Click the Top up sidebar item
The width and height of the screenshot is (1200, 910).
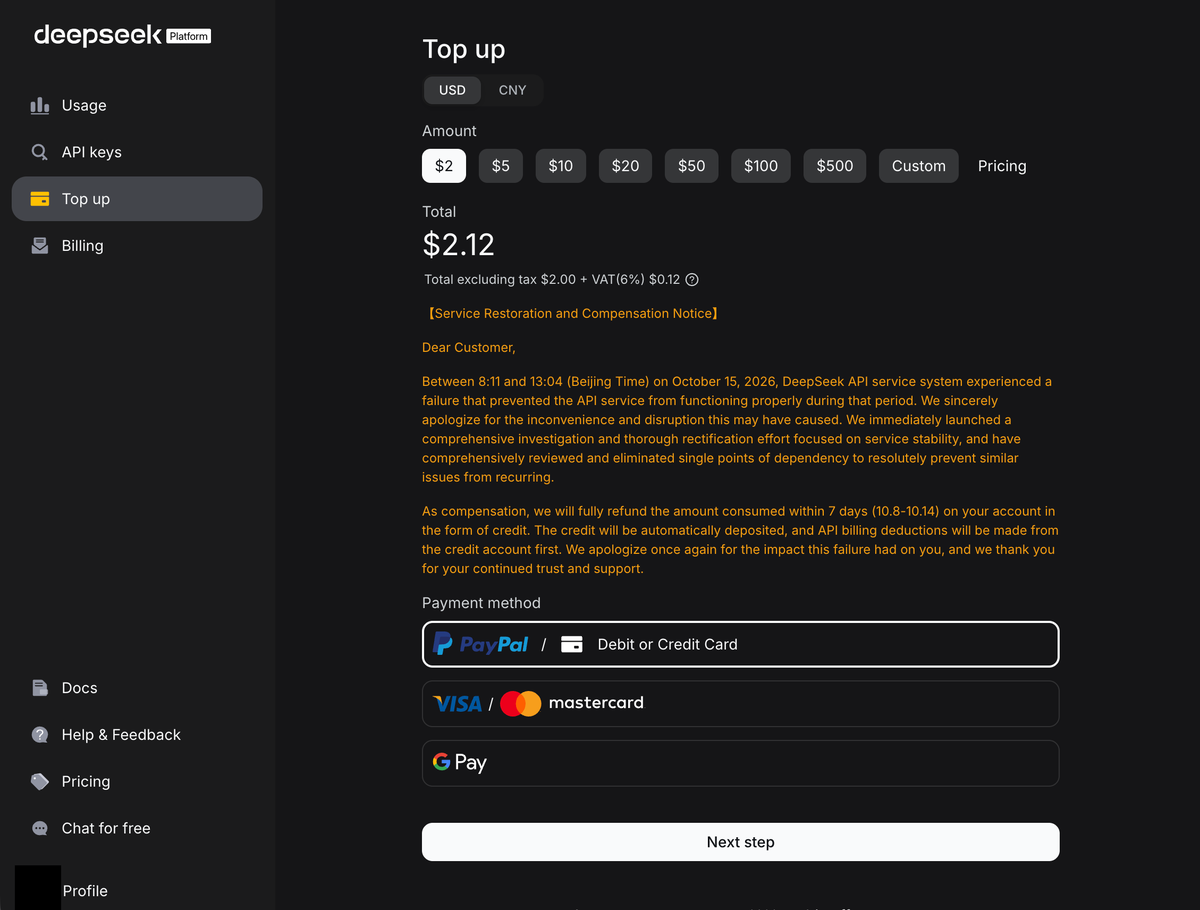coord(137,199)
